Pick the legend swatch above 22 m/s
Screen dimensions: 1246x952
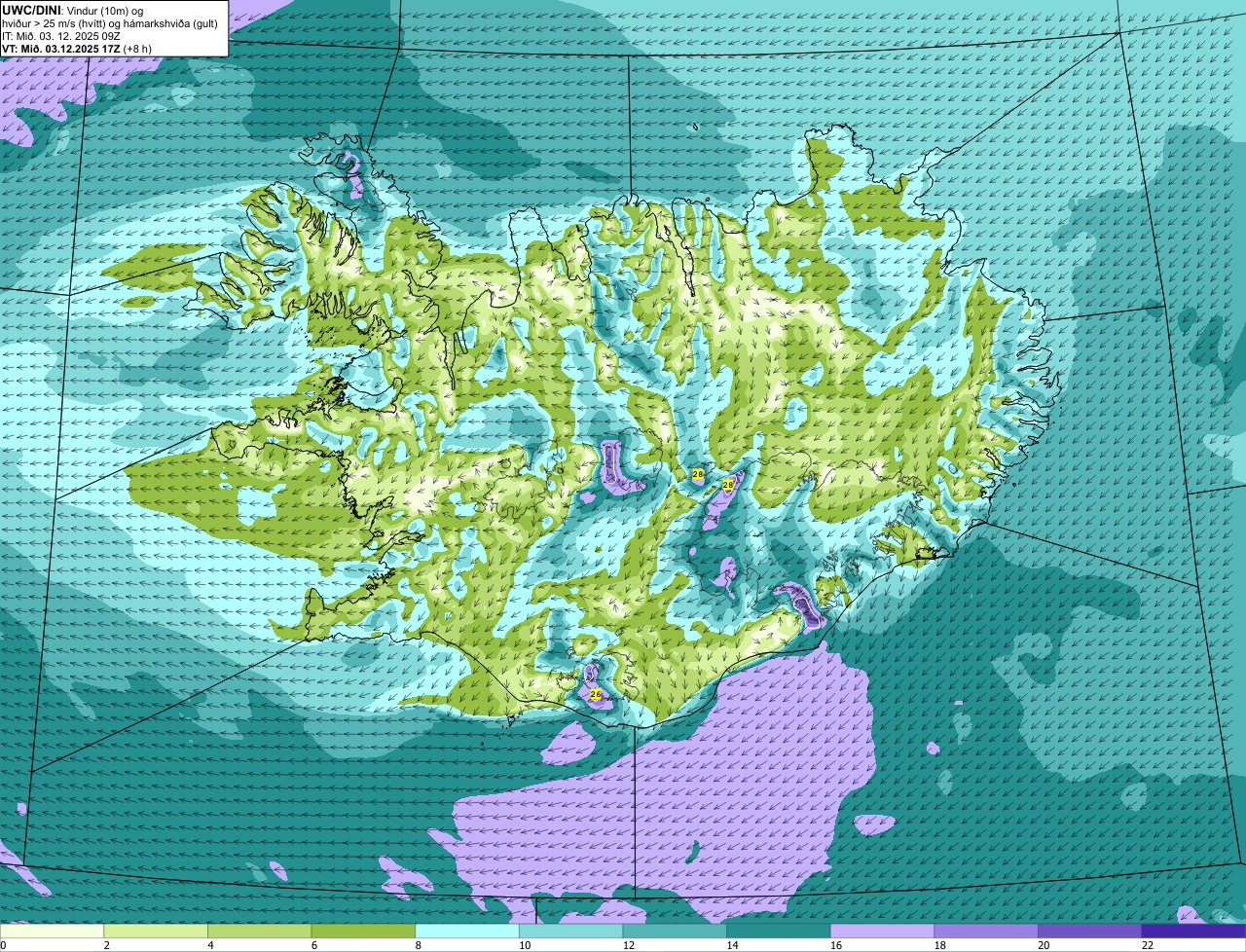coord(1194,932)
